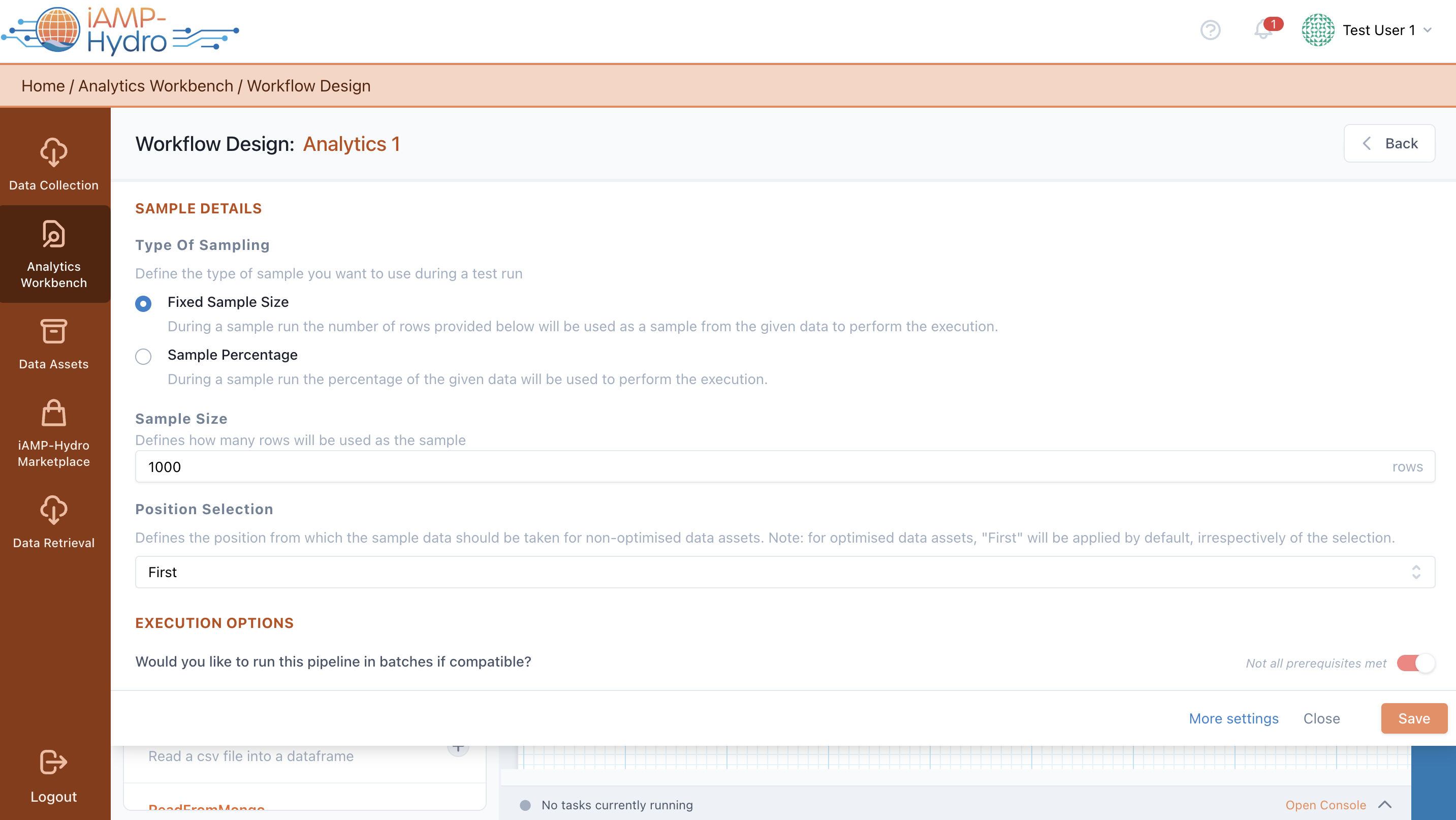Open the More settings link
This screenshot has height=820, width=1456.
click(1233, 718)
